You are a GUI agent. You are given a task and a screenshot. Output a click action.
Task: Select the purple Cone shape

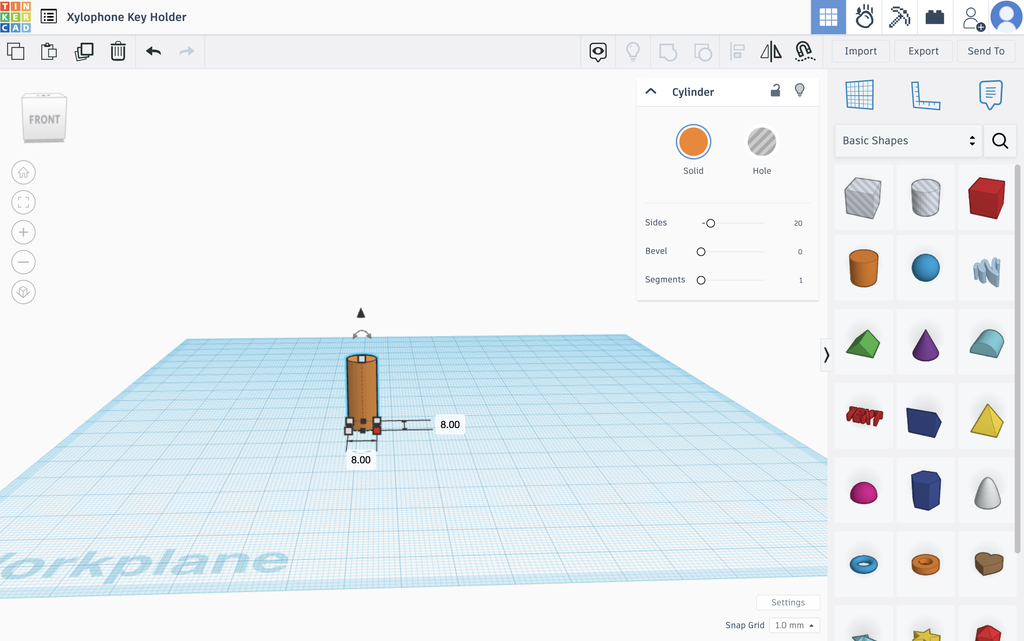(x=925, y=345)
